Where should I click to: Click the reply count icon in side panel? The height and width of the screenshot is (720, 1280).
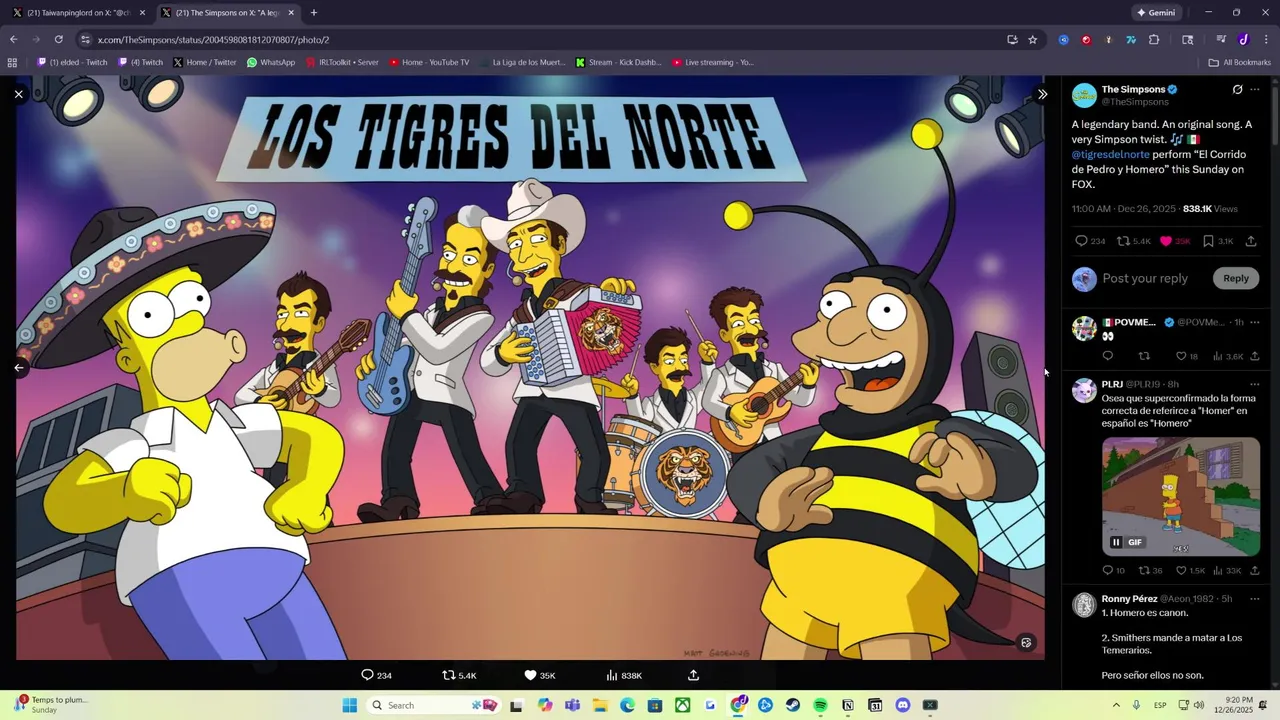1081,241
